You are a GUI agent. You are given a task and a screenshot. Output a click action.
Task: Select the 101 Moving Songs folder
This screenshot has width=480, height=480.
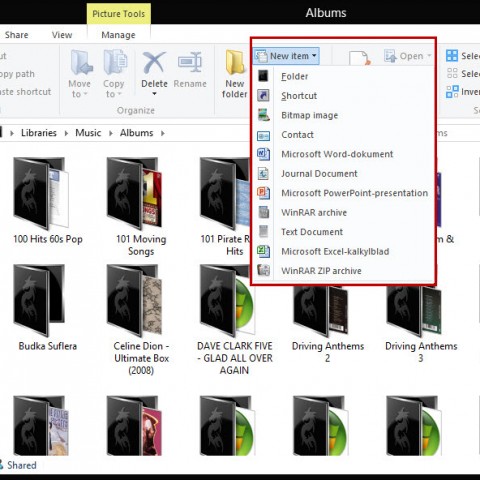coord(141,207)
